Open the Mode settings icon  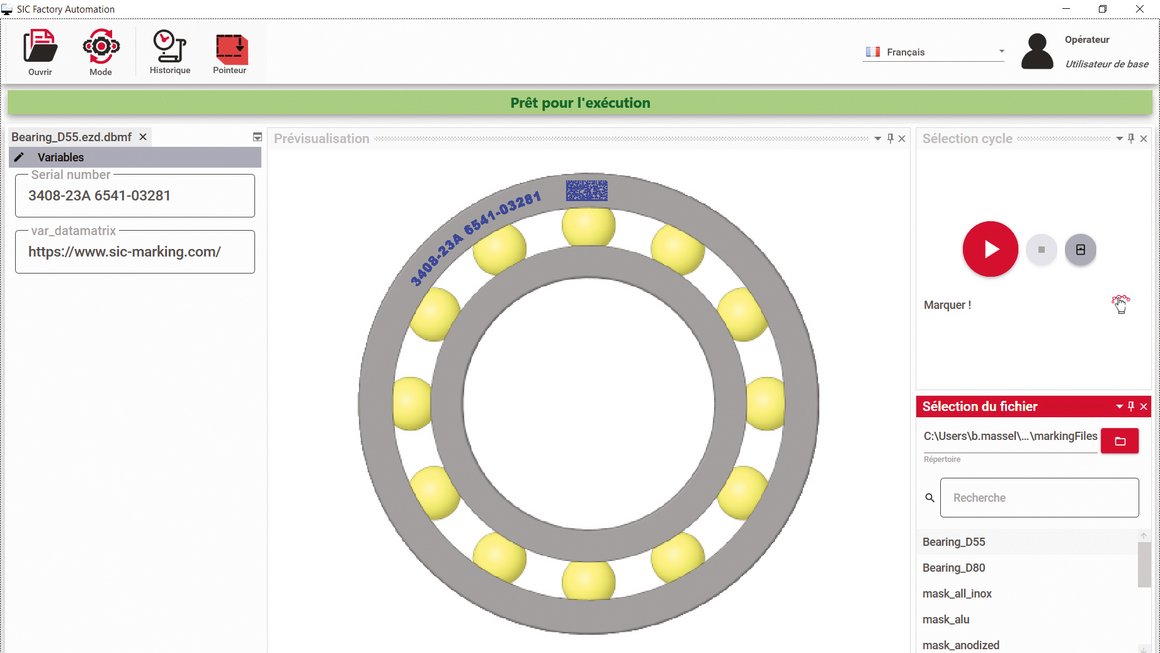[x=101, y=47]
